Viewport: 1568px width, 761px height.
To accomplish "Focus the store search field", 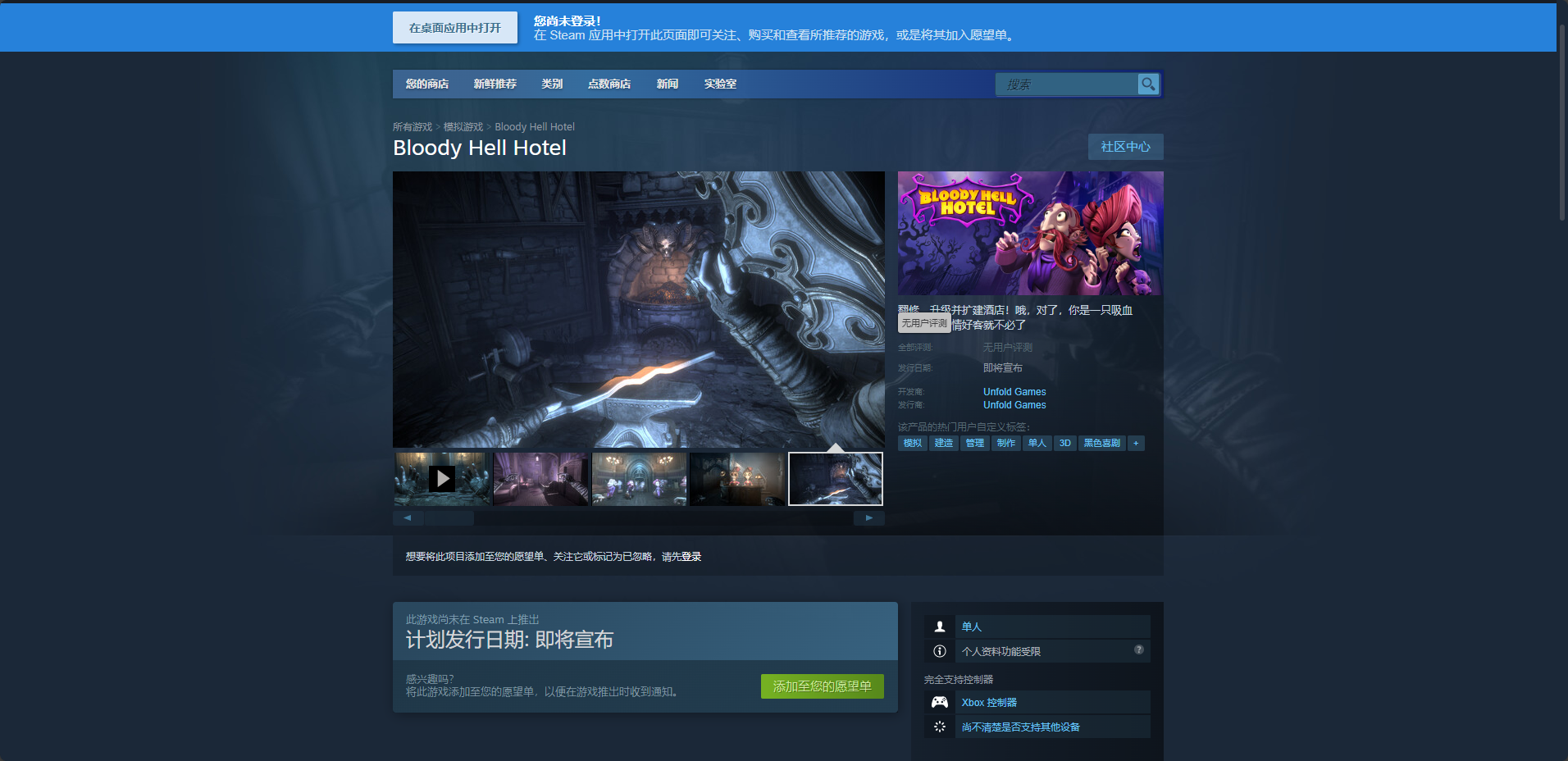I will coord(1066,84).
